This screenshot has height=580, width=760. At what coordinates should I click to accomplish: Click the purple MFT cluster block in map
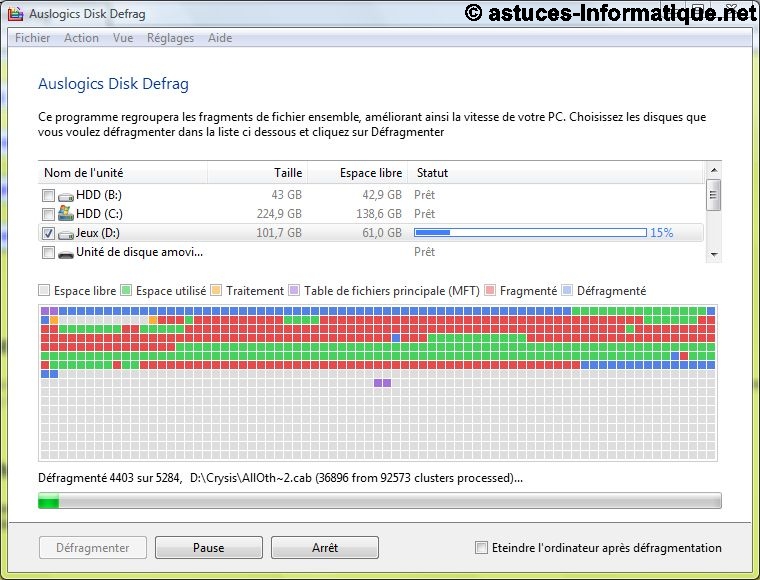(382, 383)
